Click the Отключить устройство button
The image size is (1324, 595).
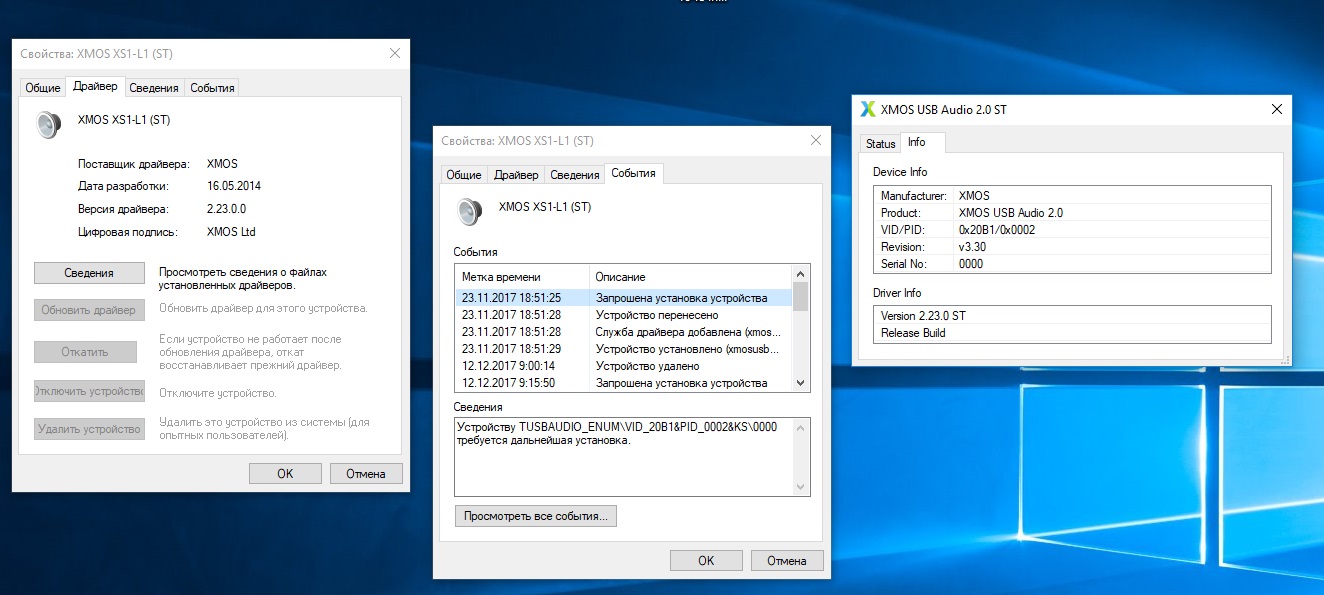[89, 391]
